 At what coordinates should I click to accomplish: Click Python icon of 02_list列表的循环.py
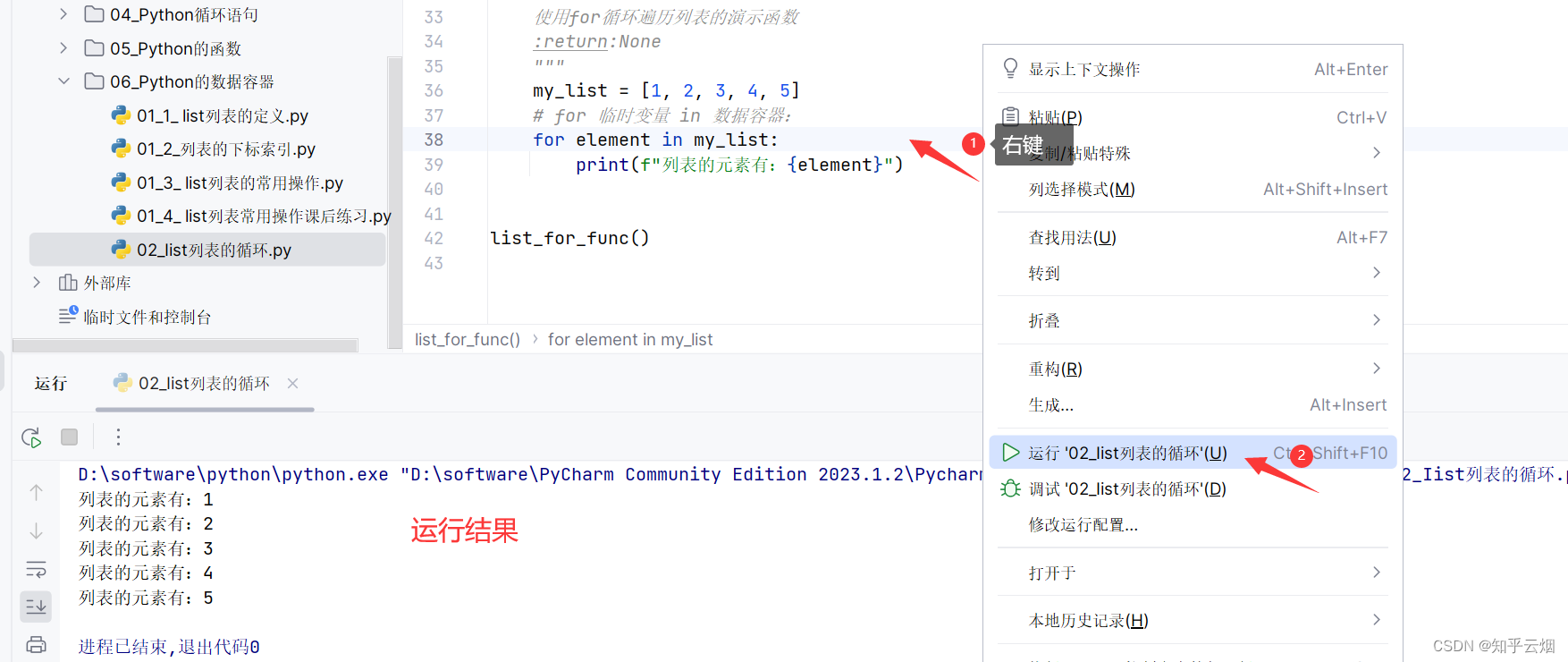[x=121, y=250]
